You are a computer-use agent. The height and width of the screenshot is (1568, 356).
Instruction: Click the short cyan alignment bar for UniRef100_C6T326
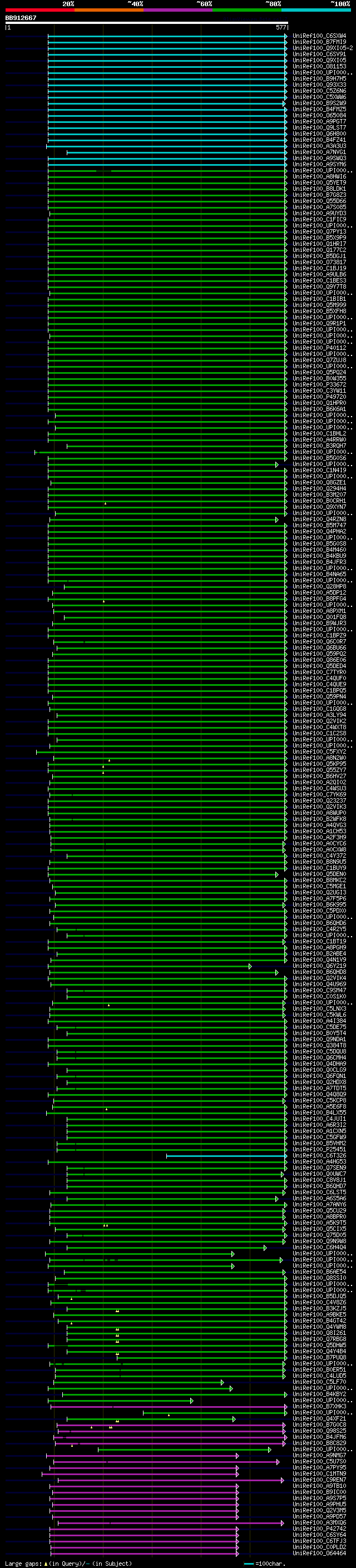point(226,1155)
